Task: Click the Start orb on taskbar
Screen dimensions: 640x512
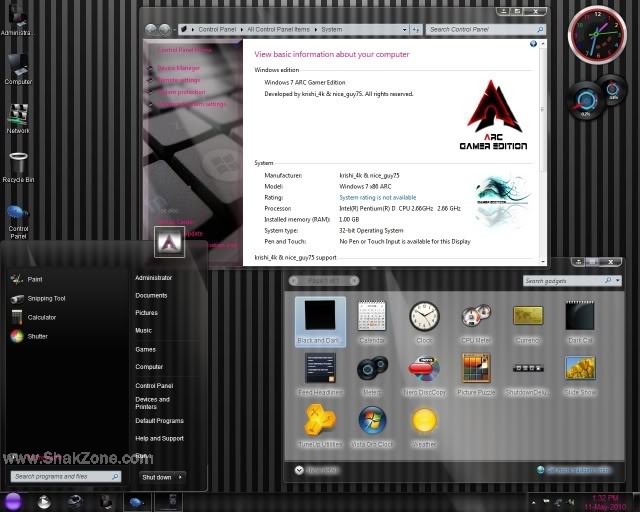Action: [13, 501]
